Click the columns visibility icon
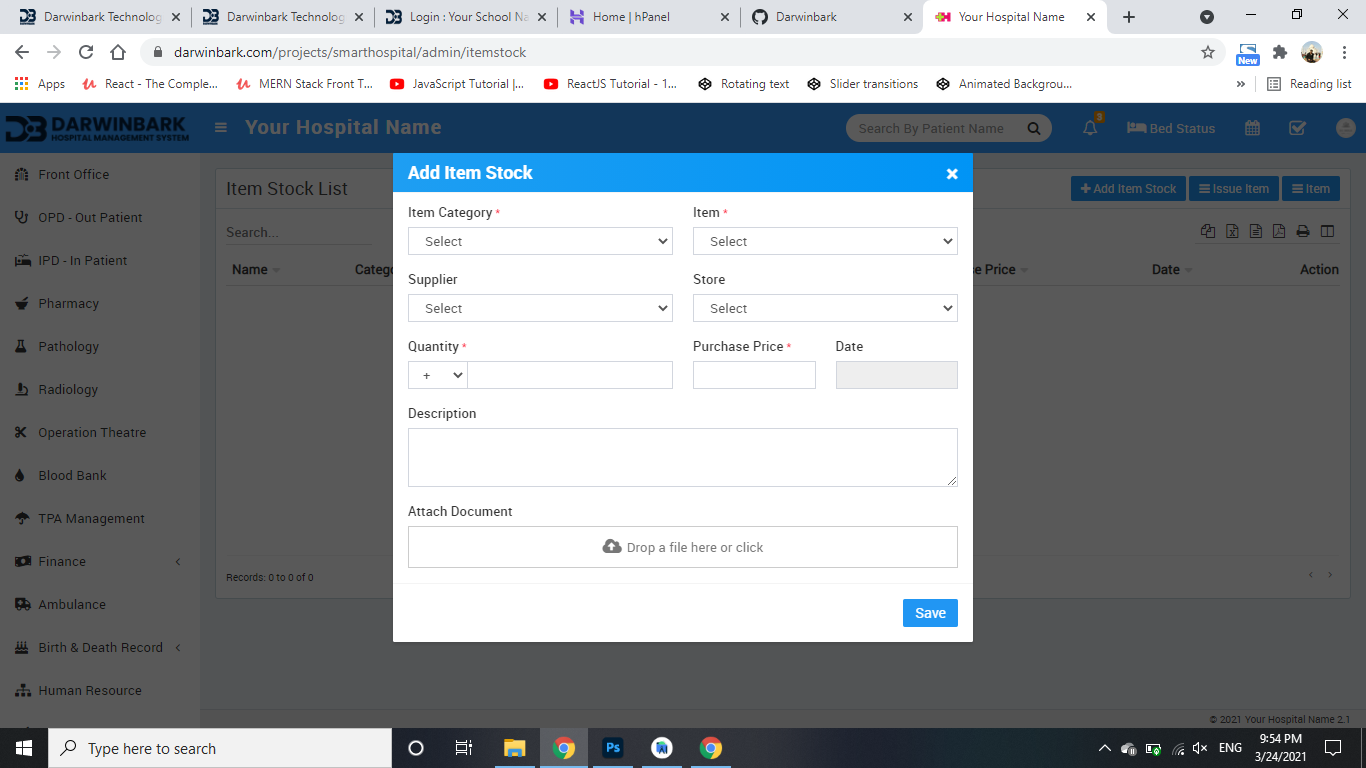The height and width of the screenshot is (768, 1366). click(1327, 231)
